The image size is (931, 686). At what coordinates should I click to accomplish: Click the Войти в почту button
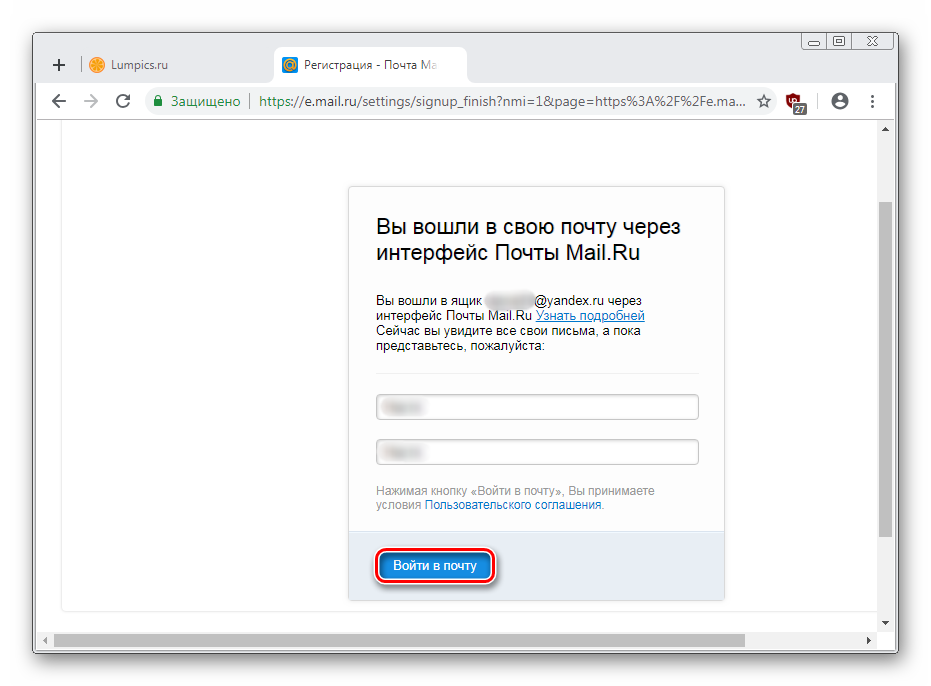click(434, 565)
